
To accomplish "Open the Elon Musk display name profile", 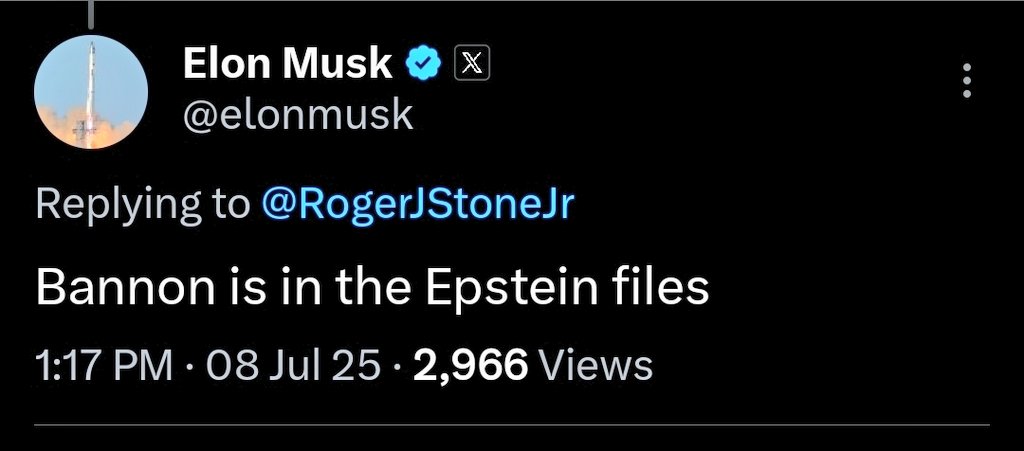I will coord(288,65).
